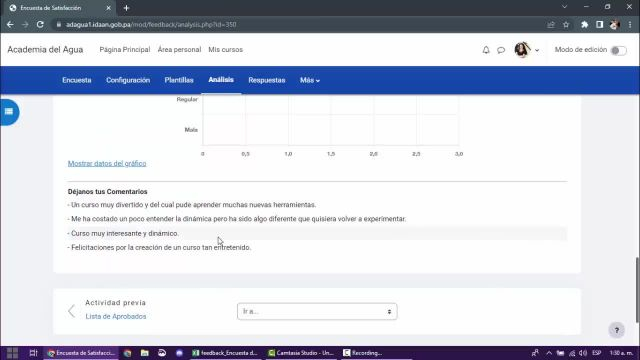This screenshot has height=360, width=640.
Task: Open the tab search chevron
Action: click(564, 7)
